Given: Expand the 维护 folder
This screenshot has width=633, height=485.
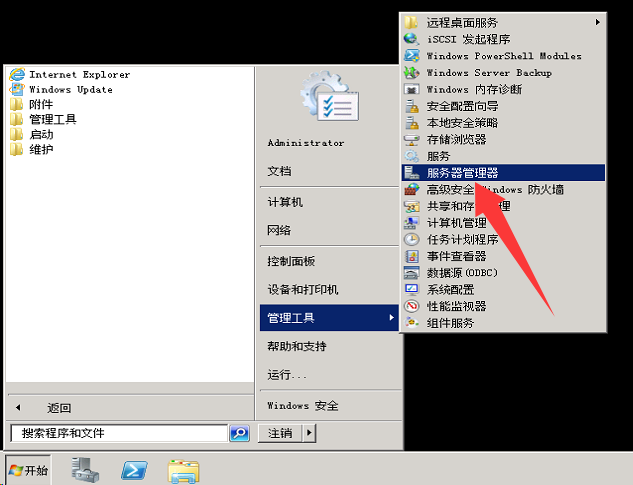Looking at the screenshot, I should [x=31, y=149].
